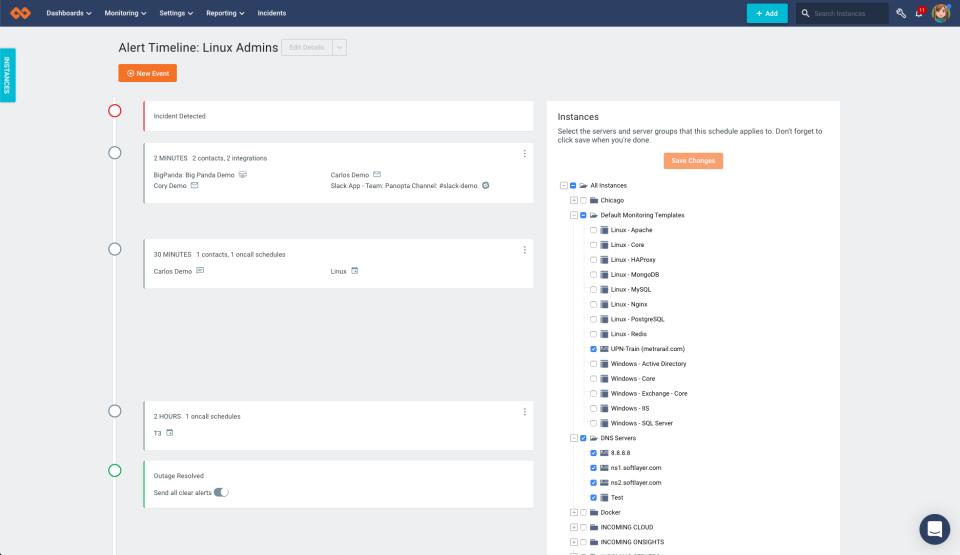960x555 pixels.
Task: Open the notifications bell
Action: click(918, 13)
